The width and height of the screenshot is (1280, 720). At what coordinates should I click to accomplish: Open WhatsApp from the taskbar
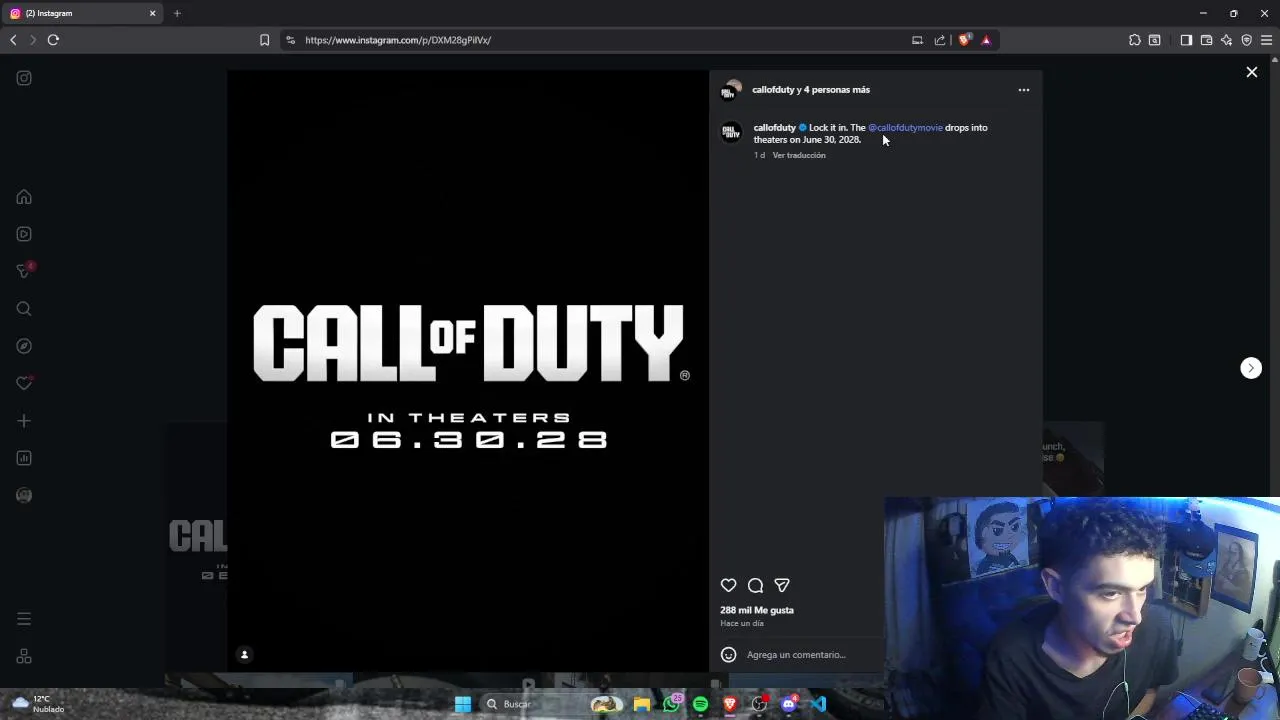671,704
